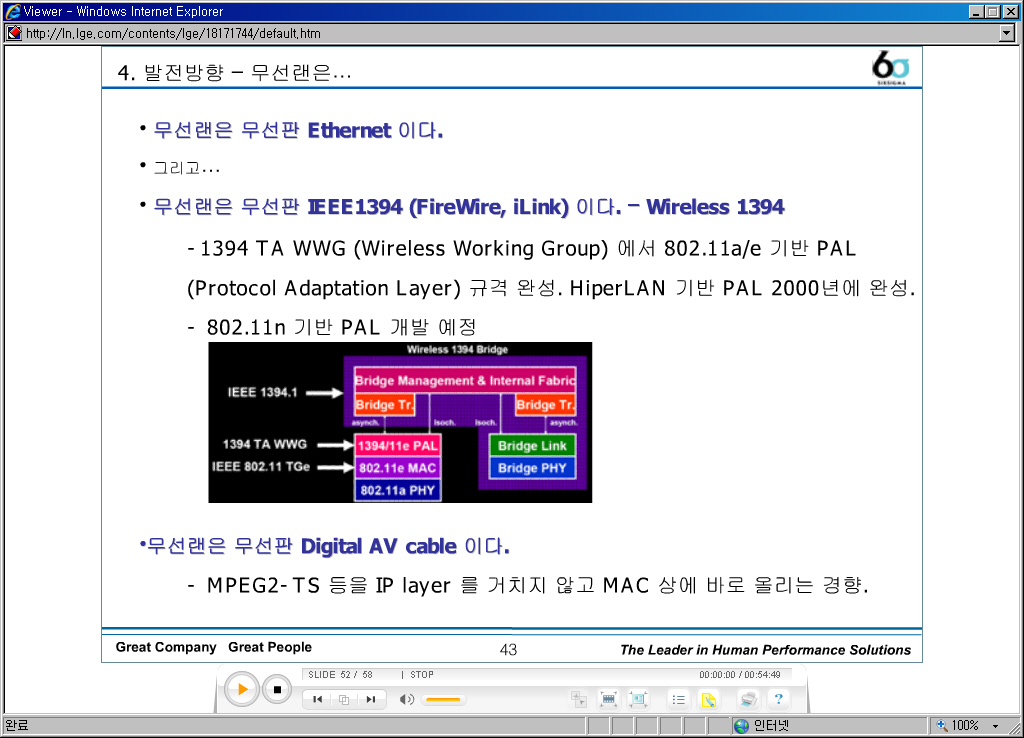Close the Viewer window
Viewport: 1024px width, 738px height.
tap(1010, 12)
